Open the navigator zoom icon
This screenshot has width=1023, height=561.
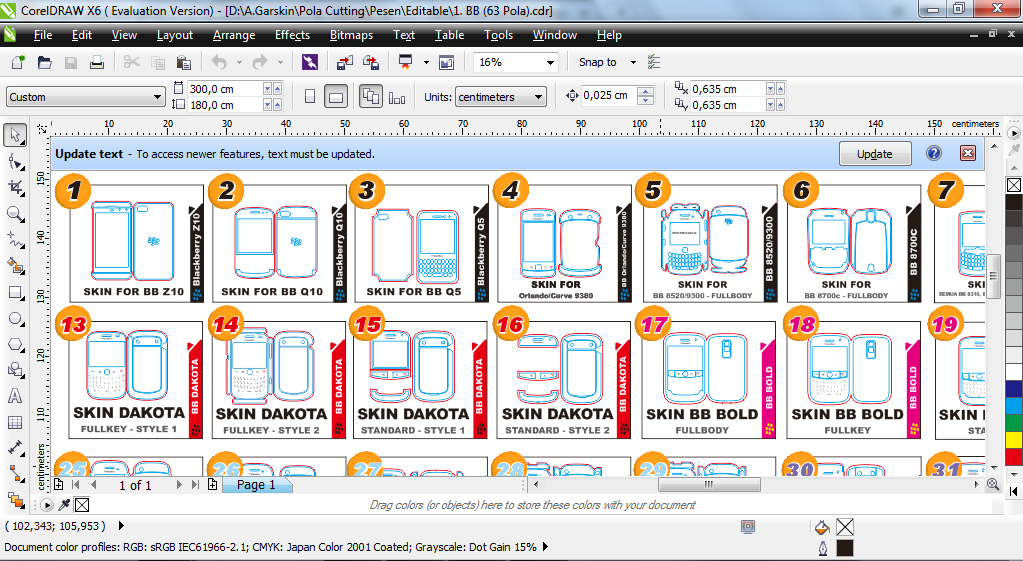point(993,484)
